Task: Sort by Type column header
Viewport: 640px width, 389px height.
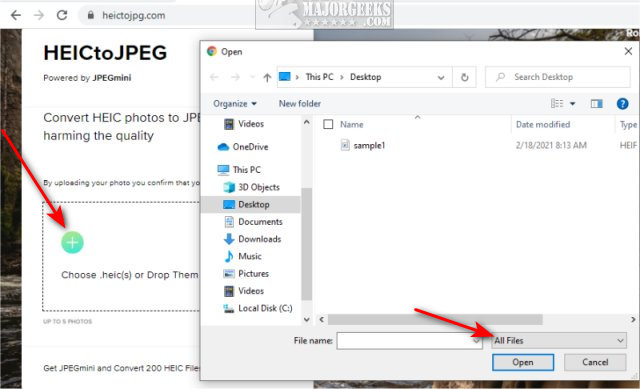Action: [628, 124]
